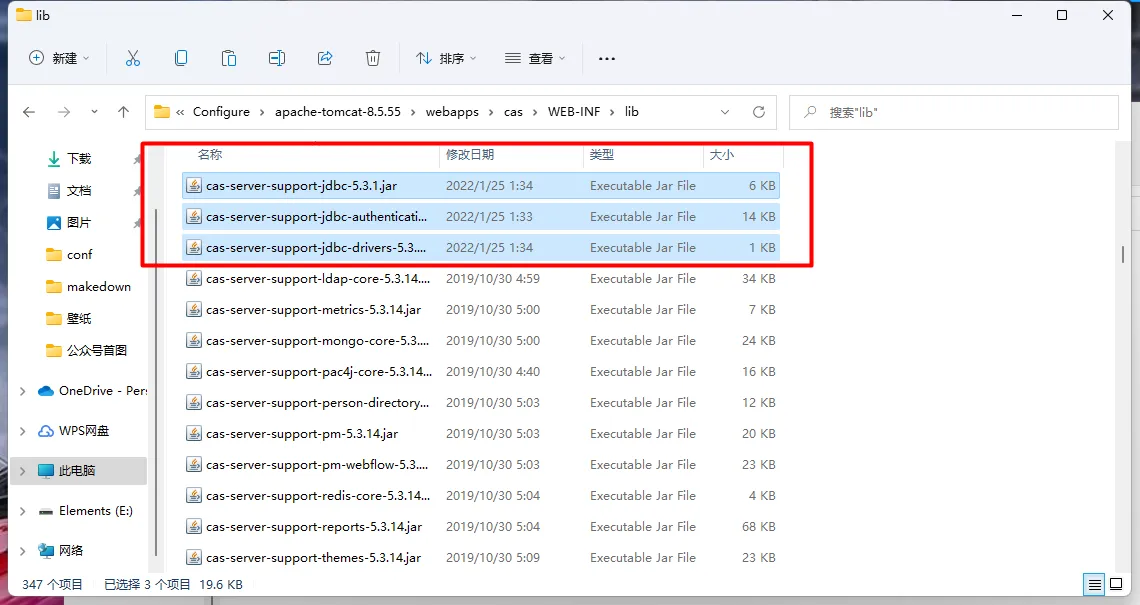Open the 查看 view dropdown

pyautogui.click(x=535, y=58)
